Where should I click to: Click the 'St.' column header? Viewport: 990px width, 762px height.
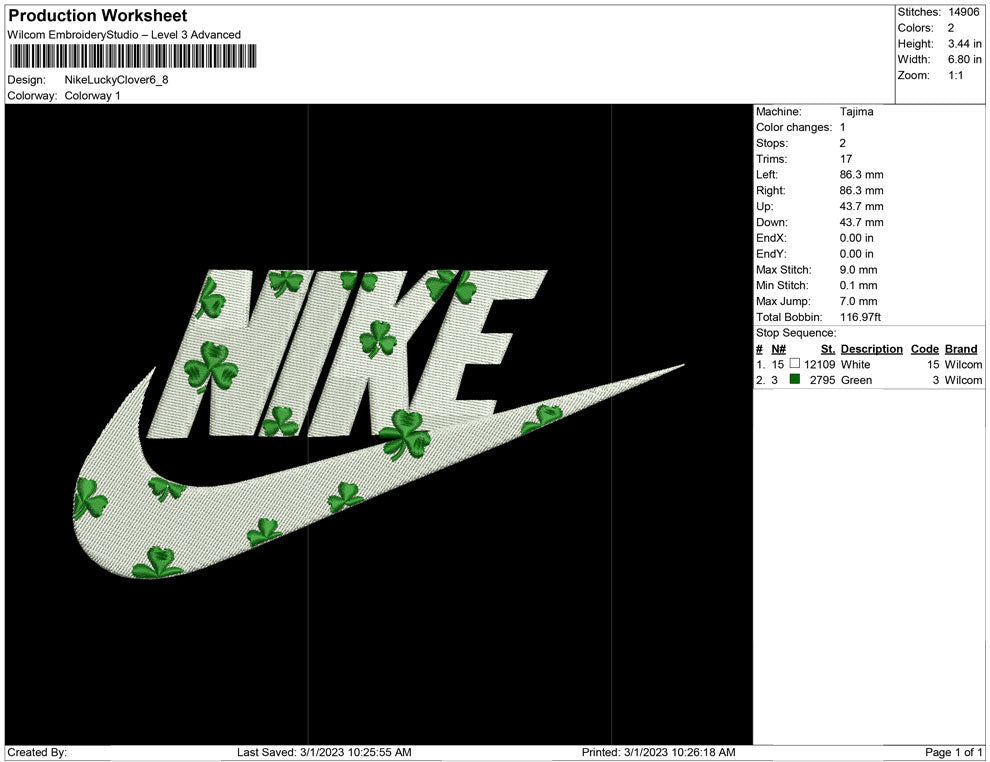(x=828, y=349)
